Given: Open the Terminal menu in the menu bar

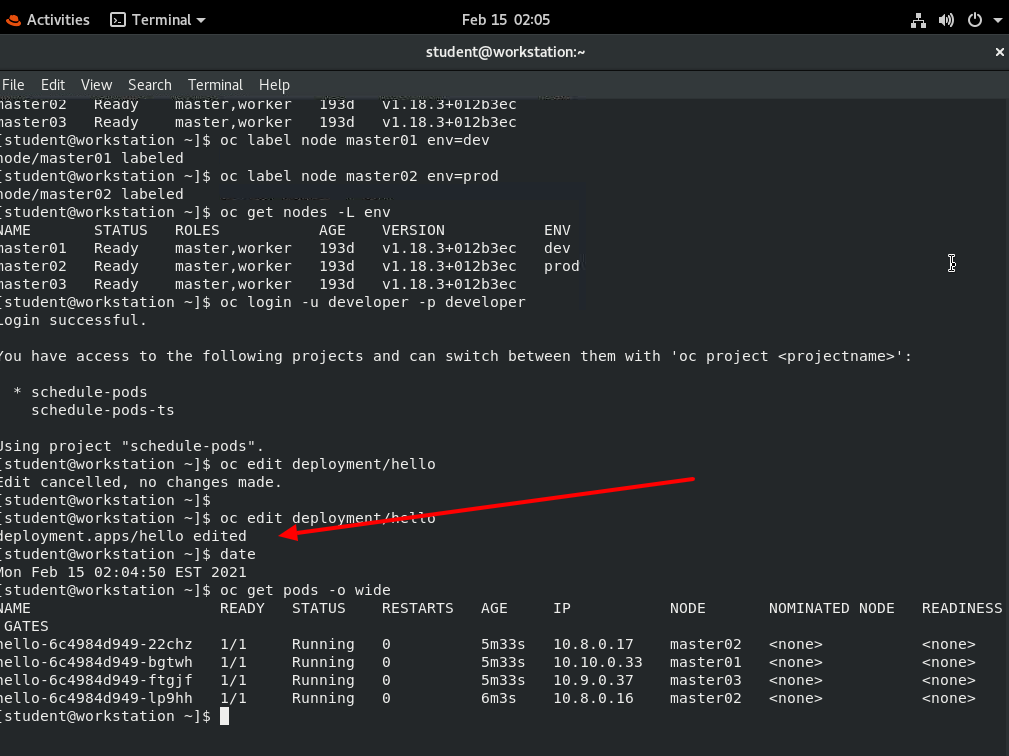Looking at the screenshot, I should tap(215, 85).
